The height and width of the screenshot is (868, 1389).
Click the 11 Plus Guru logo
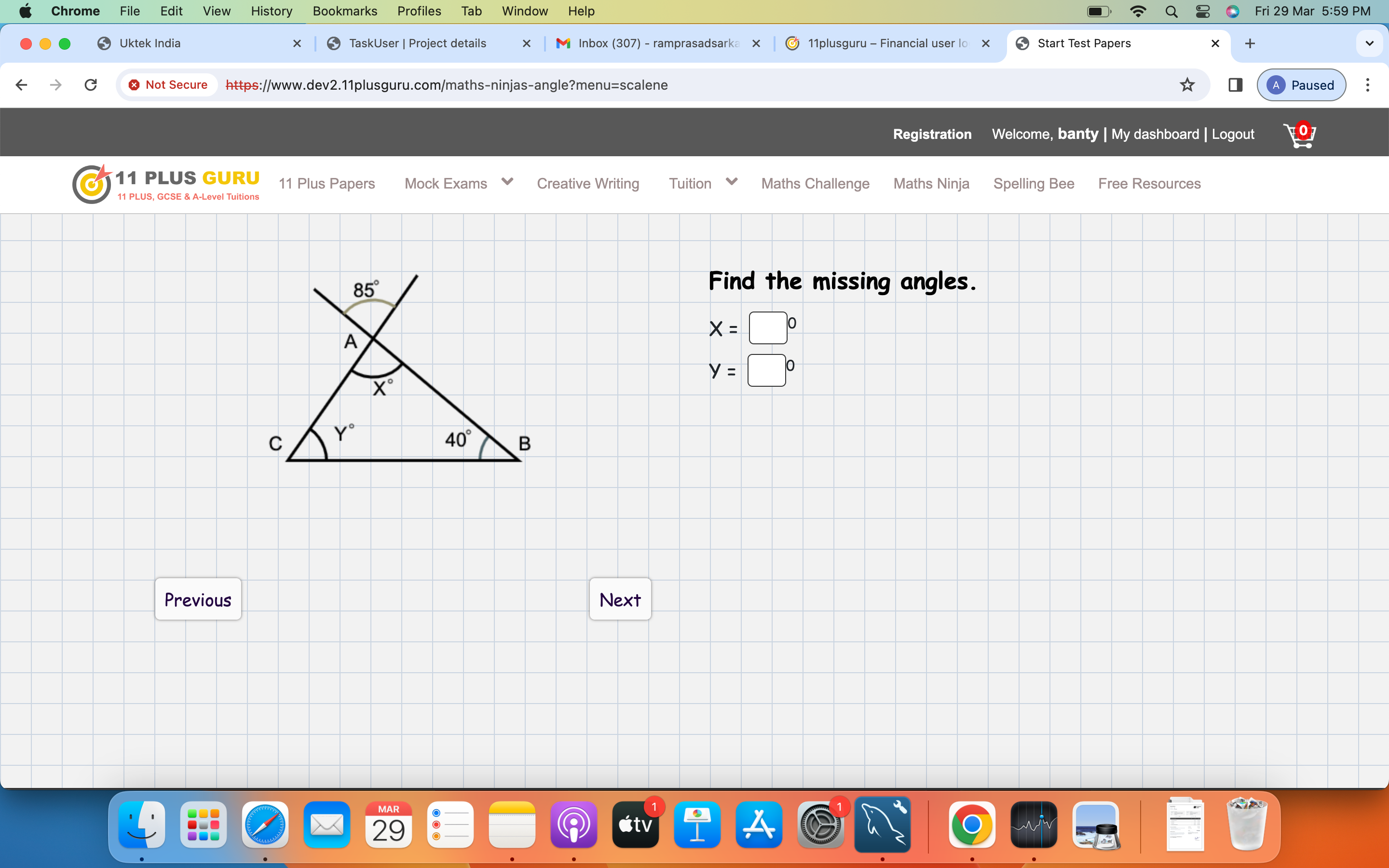tap(166, 184)
